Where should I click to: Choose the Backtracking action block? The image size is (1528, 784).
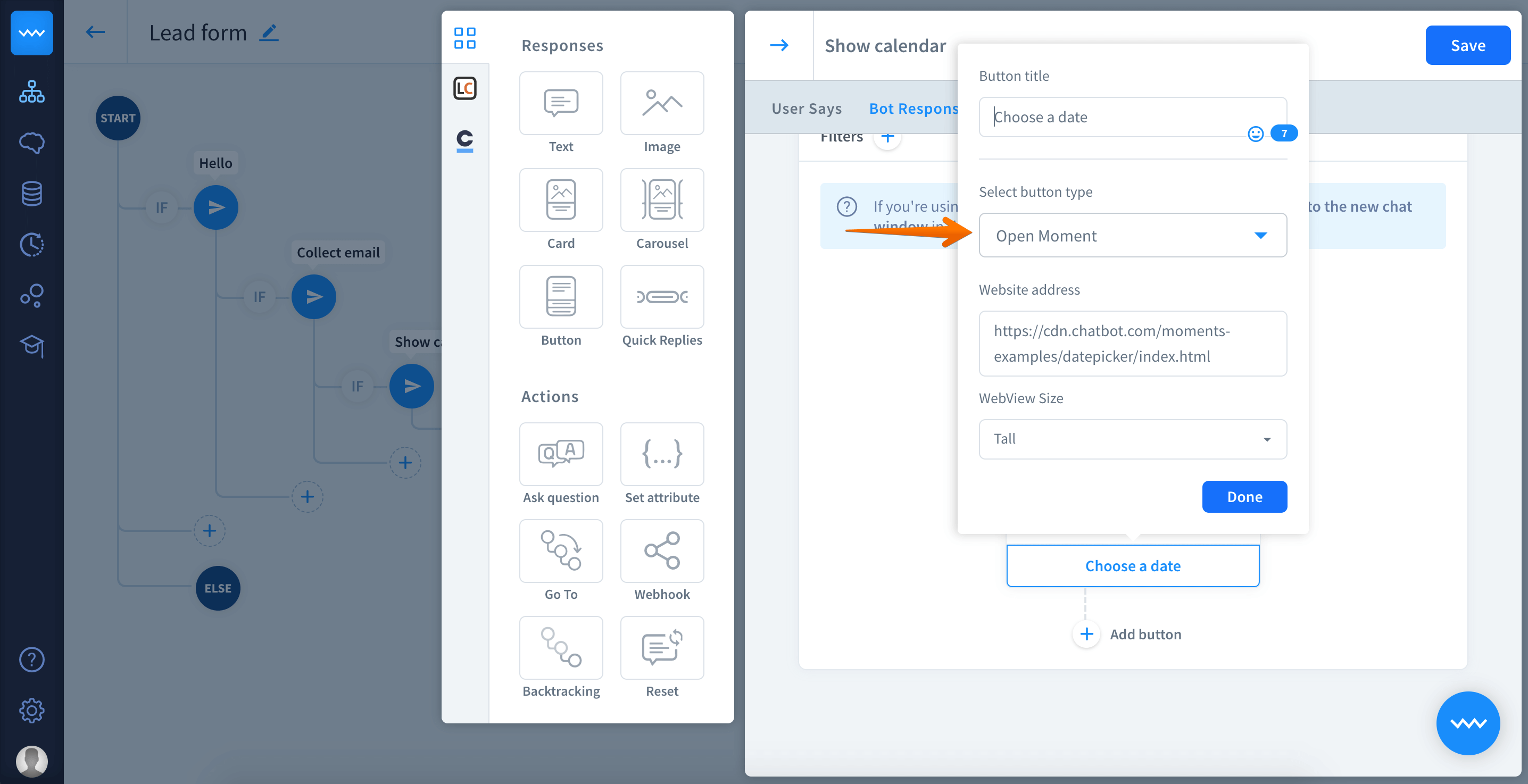click(561, 648)
